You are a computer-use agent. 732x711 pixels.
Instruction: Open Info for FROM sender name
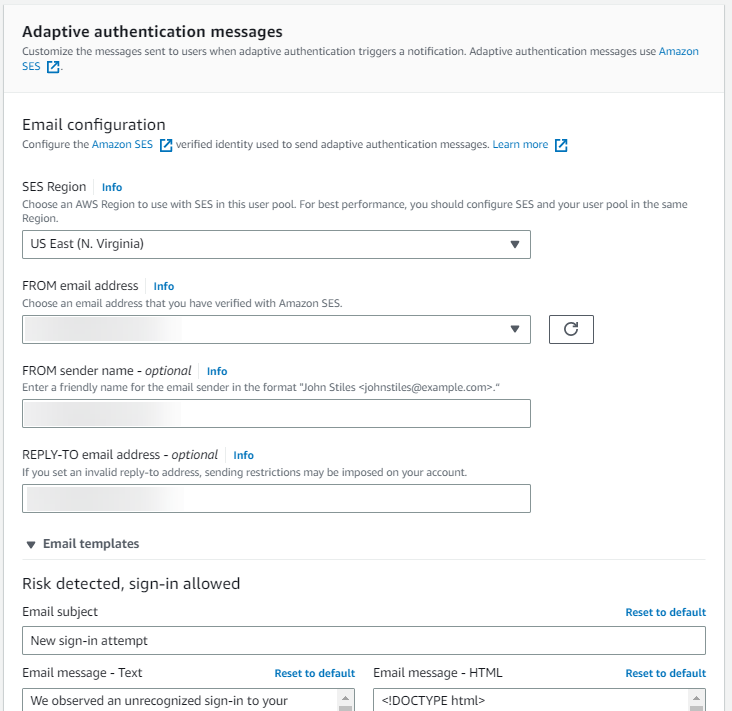coord(217,371)
